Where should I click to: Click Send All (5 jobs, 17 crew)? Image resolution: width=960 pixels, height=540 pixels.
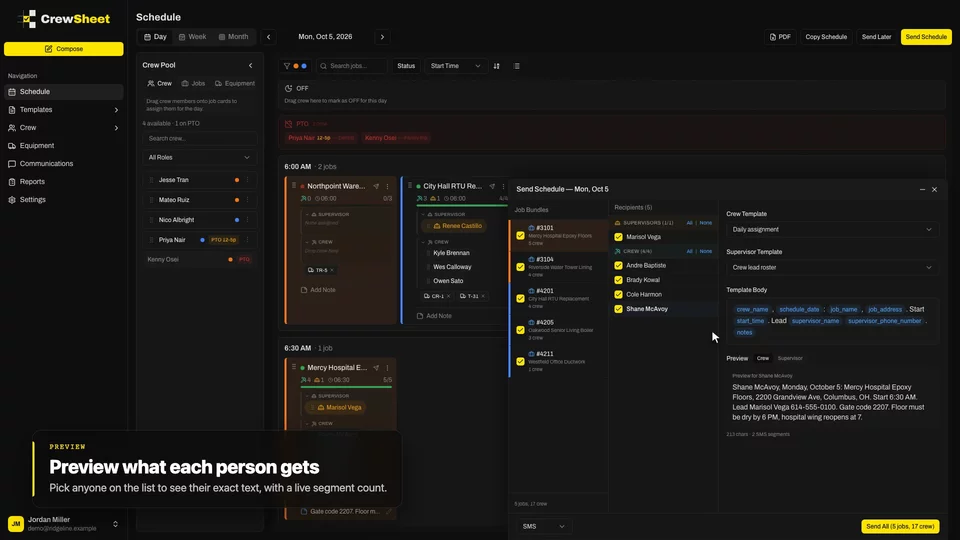point(900,527)
